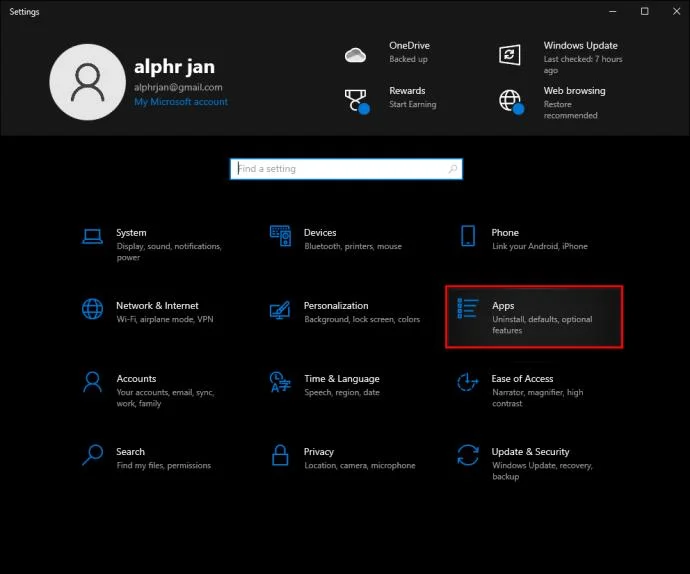
Task: Select the Privacy category title
Action: tap(319, 452)
